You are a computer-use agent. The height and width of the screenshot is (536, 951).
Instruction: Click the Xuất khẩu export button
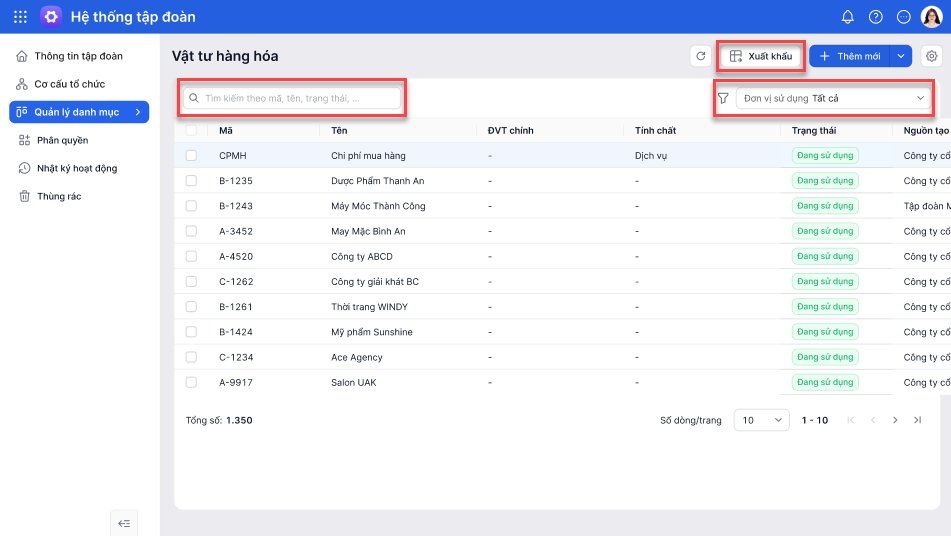click(761, 57)
